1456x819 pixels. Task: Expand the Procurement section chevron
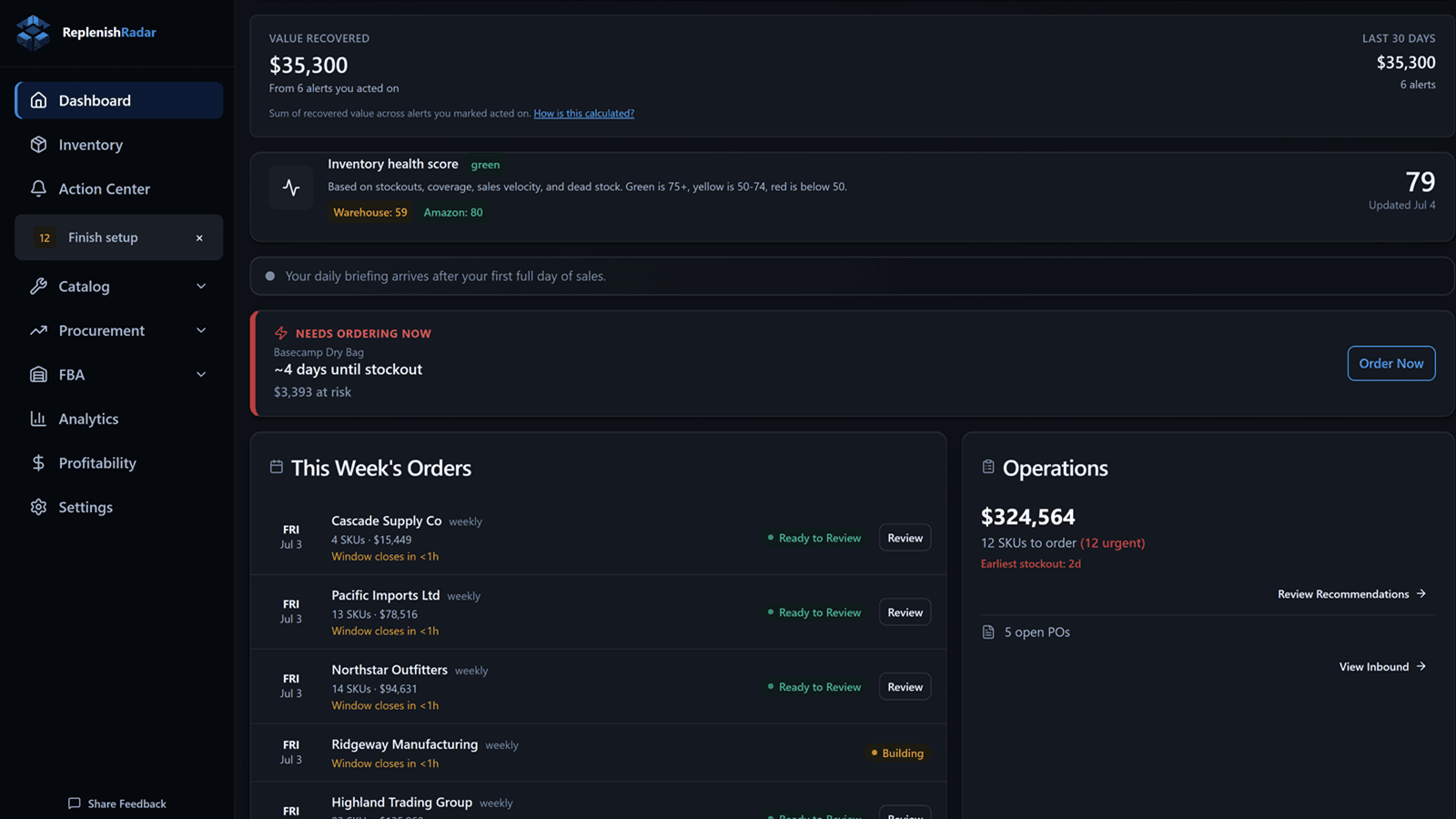pyautogui.click(x=201, y=330)
